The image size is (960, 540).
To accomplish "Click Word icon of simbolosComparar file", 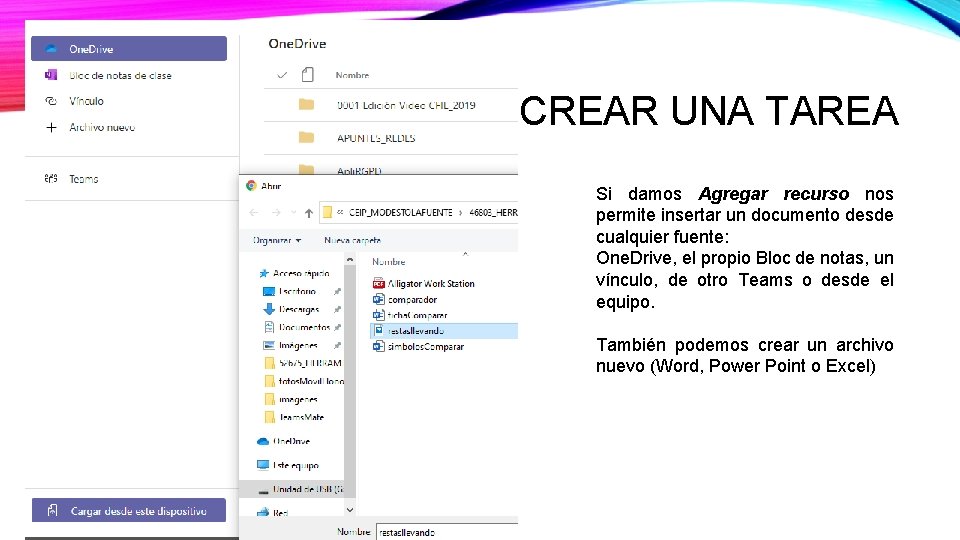I will click(x=378, y=347).
